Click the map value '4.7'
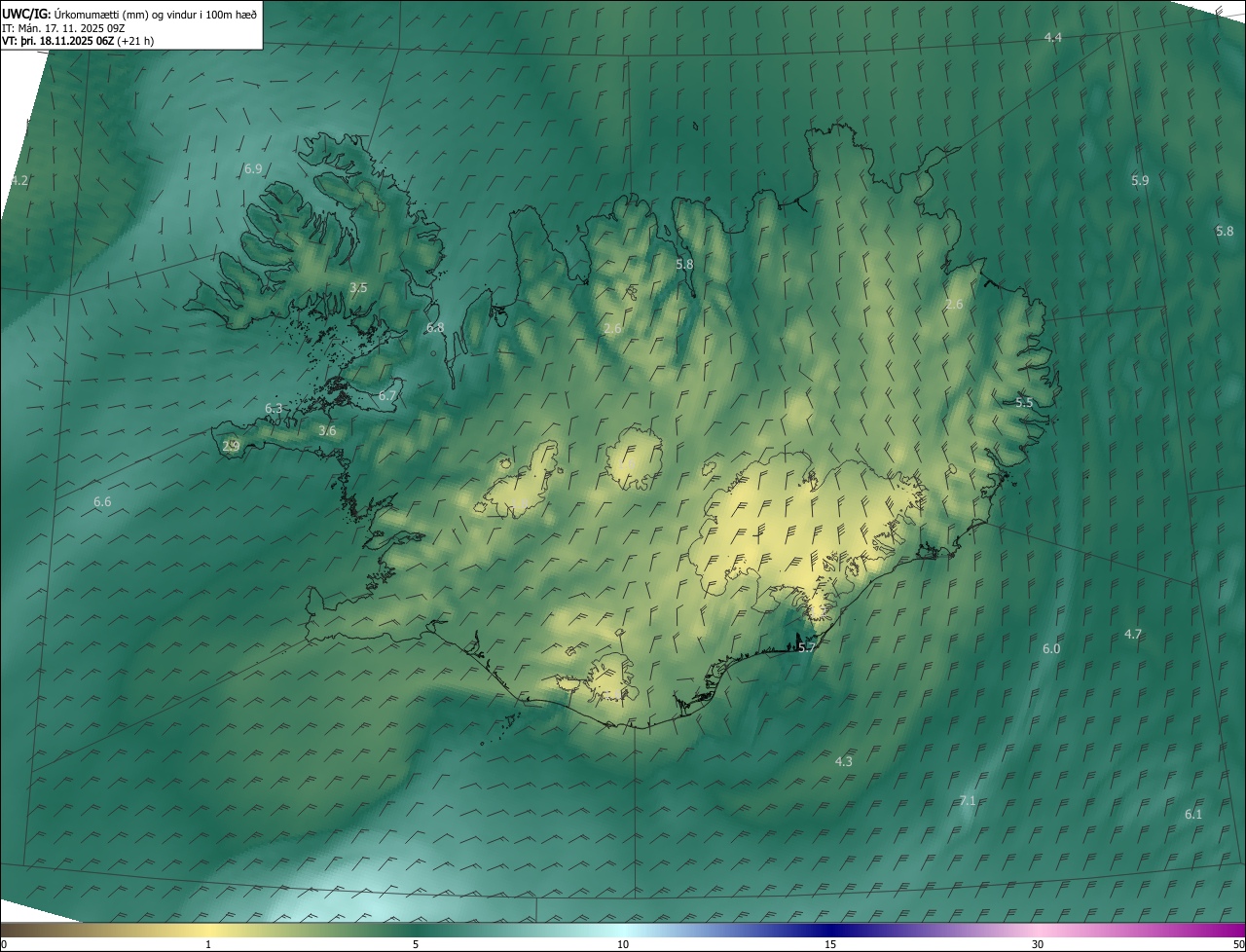Screen dimensions: 1246x952 [x=1133, y=634]
